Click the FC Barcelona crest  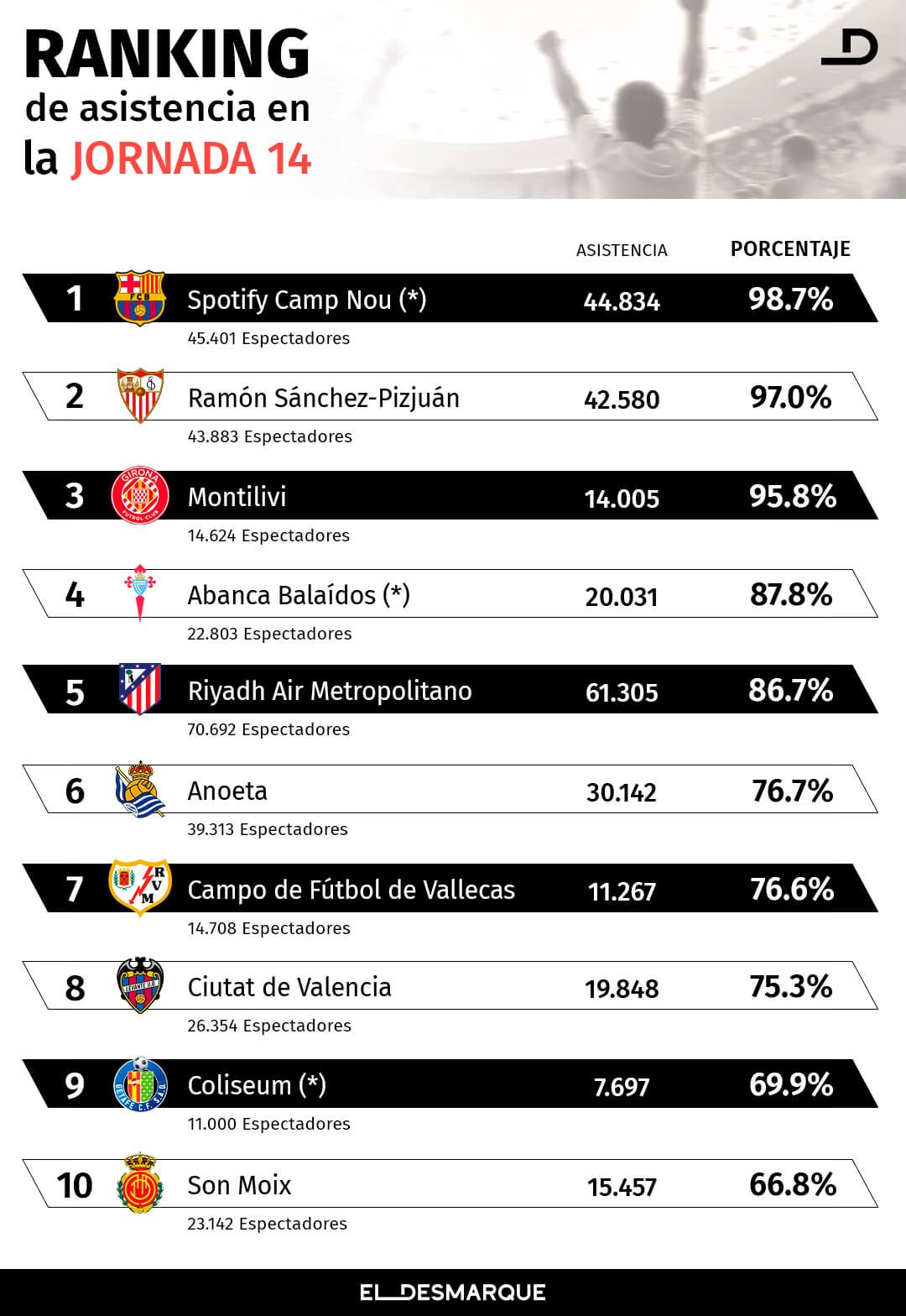[x=140, y=298]
